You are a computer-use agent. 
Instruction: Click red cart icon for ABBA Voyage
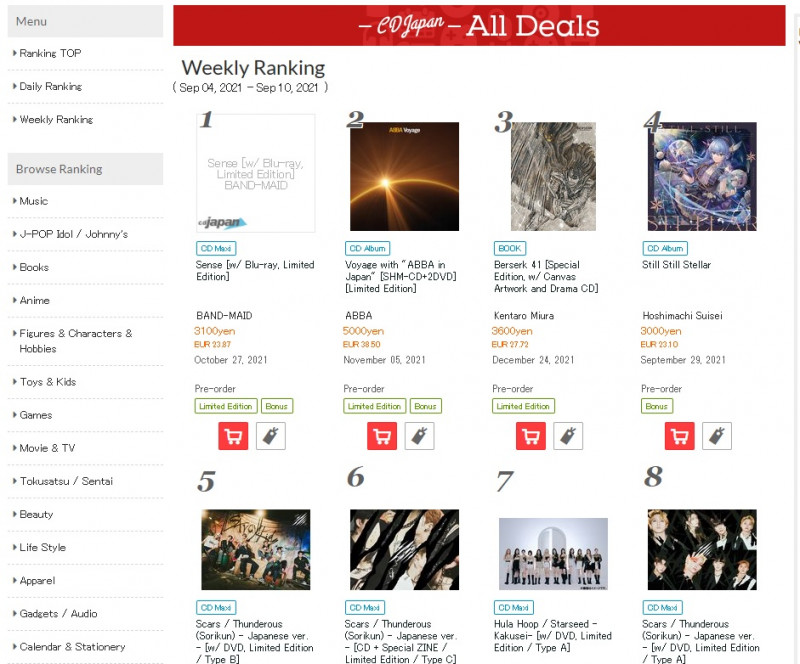pos(382,436)
